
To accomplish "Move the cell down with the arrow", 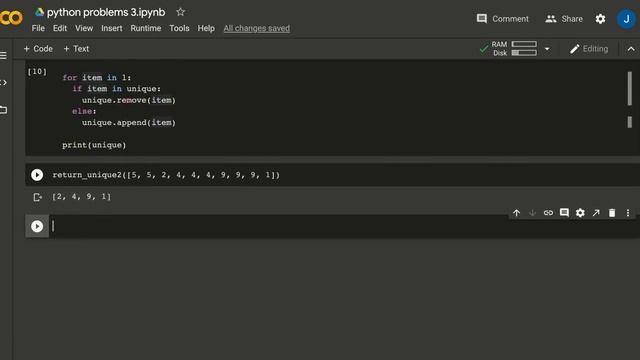I will (x=532, y=213).
